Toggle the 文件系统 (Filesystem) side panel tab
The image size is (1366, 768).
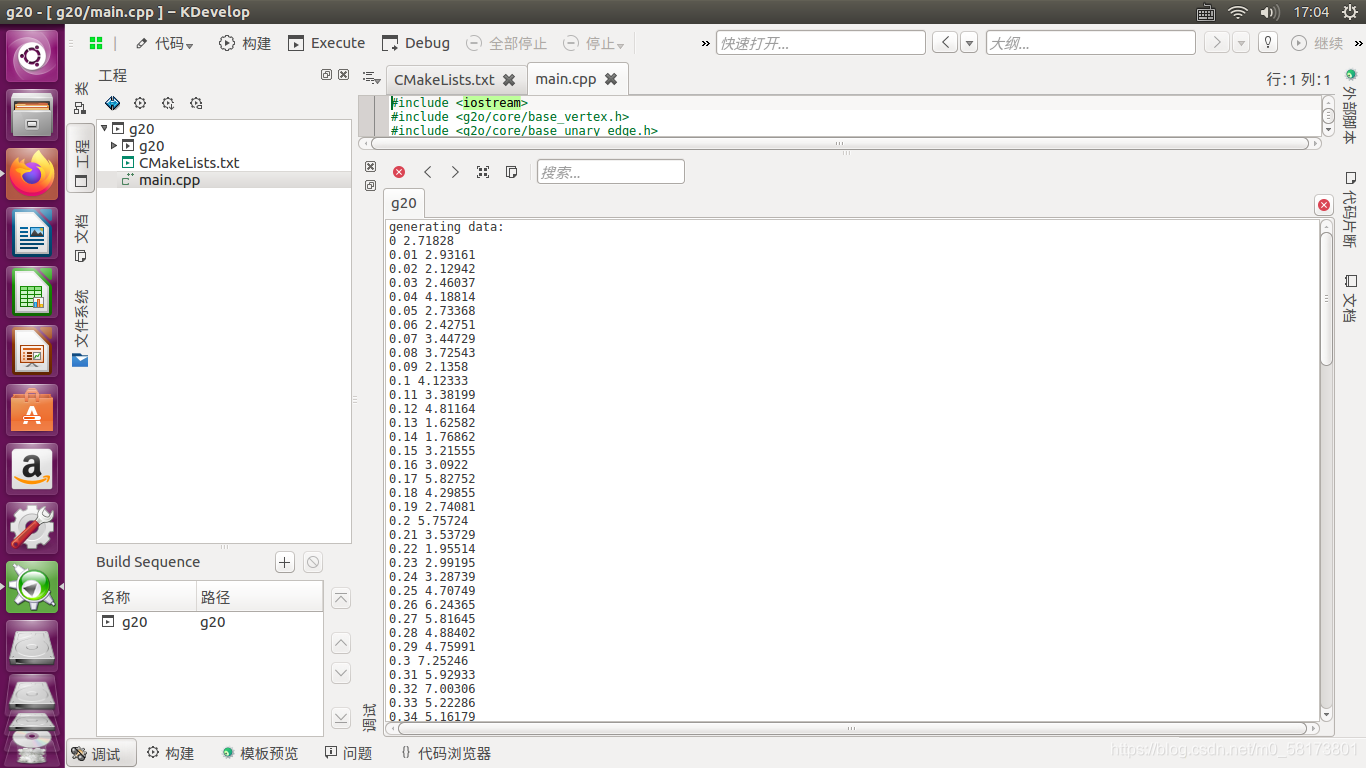coord(81,327)
